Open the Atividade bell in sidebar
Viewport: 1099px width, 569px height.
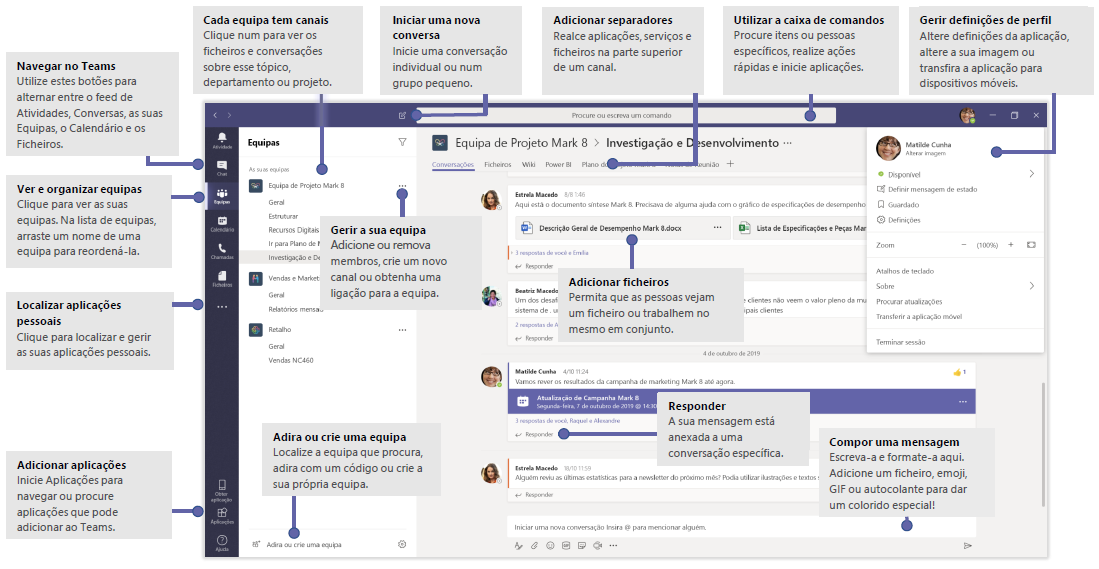(x=222, y=139)
